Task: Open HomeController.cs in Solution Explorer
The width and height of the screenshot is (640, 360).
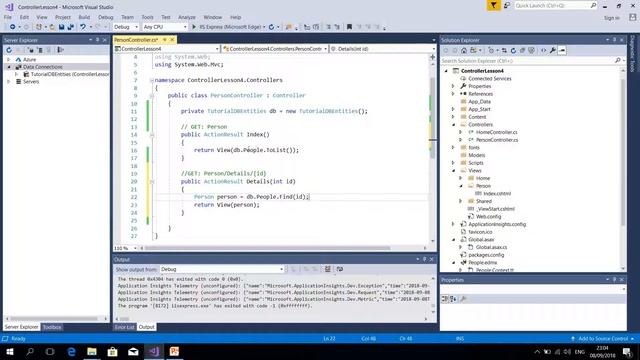Action: pyautogui.click(x=496, y=132)
